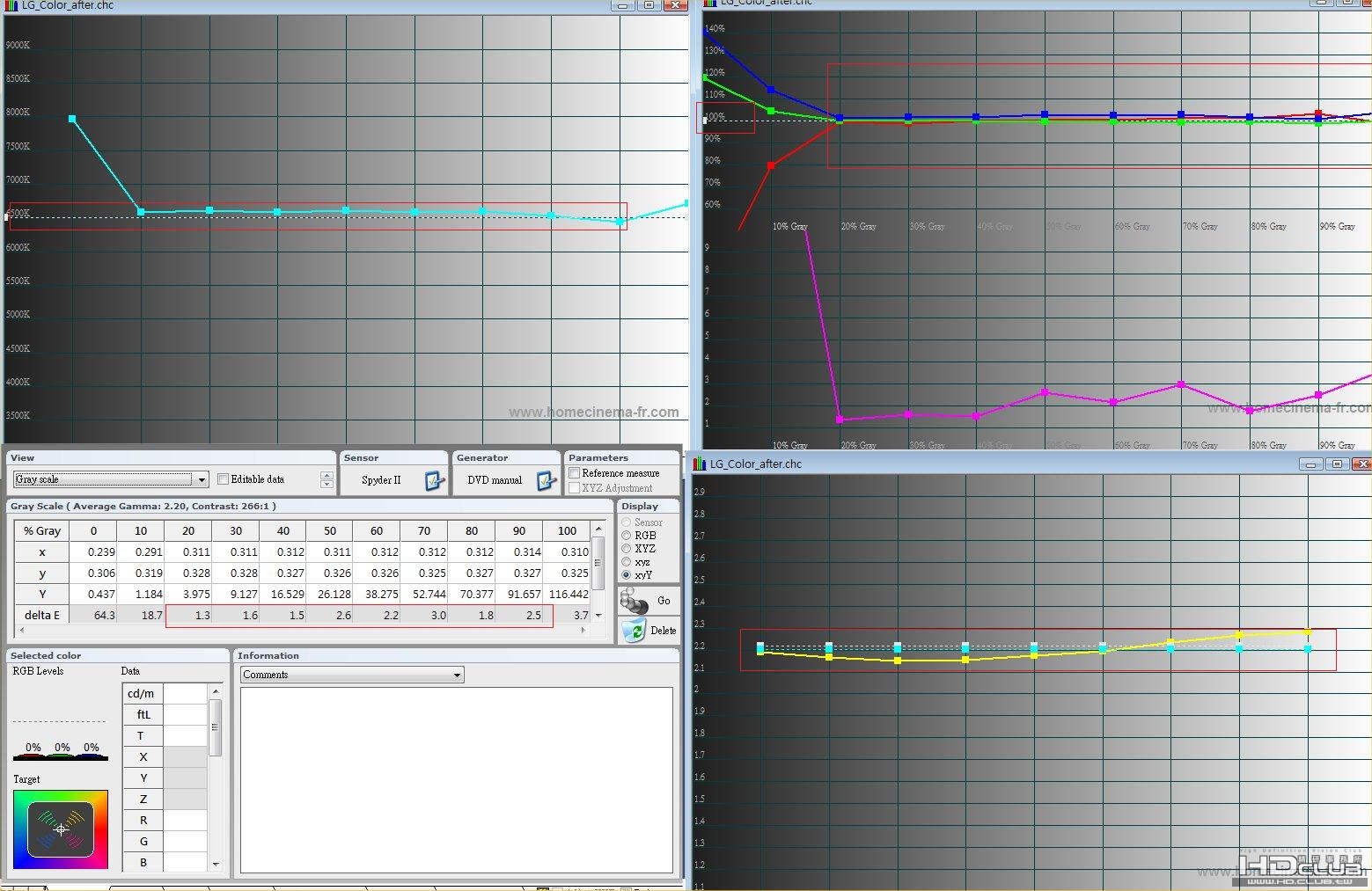The width and height of the screenshot is (1372, 891).
Task: Click the stepper up arrow beside Editable data
Action: coord(326,475)
